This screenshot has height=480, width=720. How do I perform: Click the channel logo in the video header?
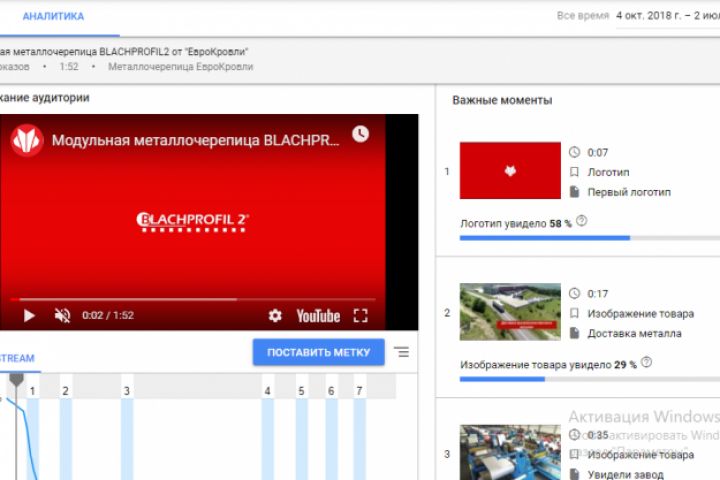pos(27,140)
